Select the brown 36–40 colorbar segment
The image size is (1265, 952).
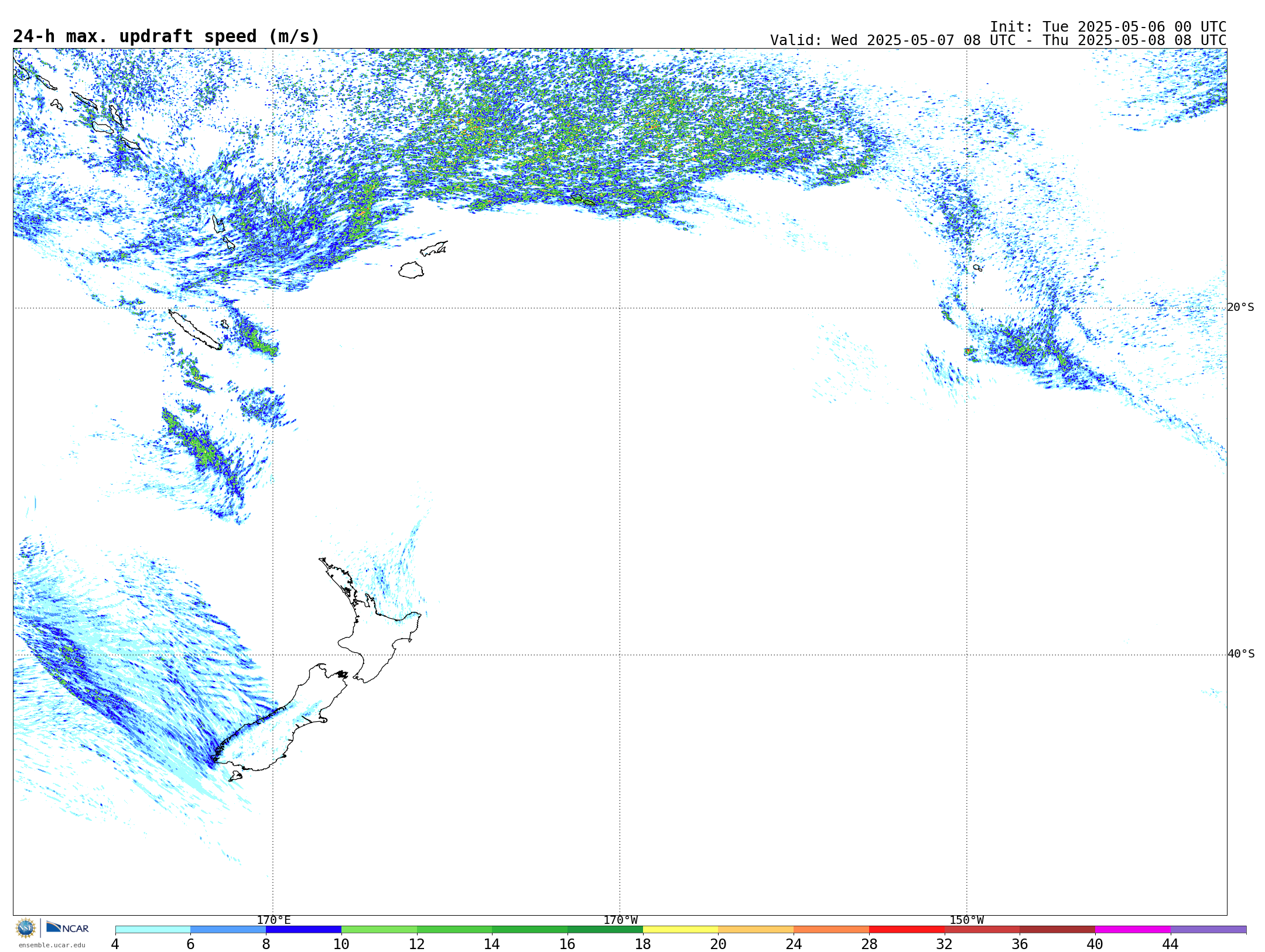tap(1058, 930)
